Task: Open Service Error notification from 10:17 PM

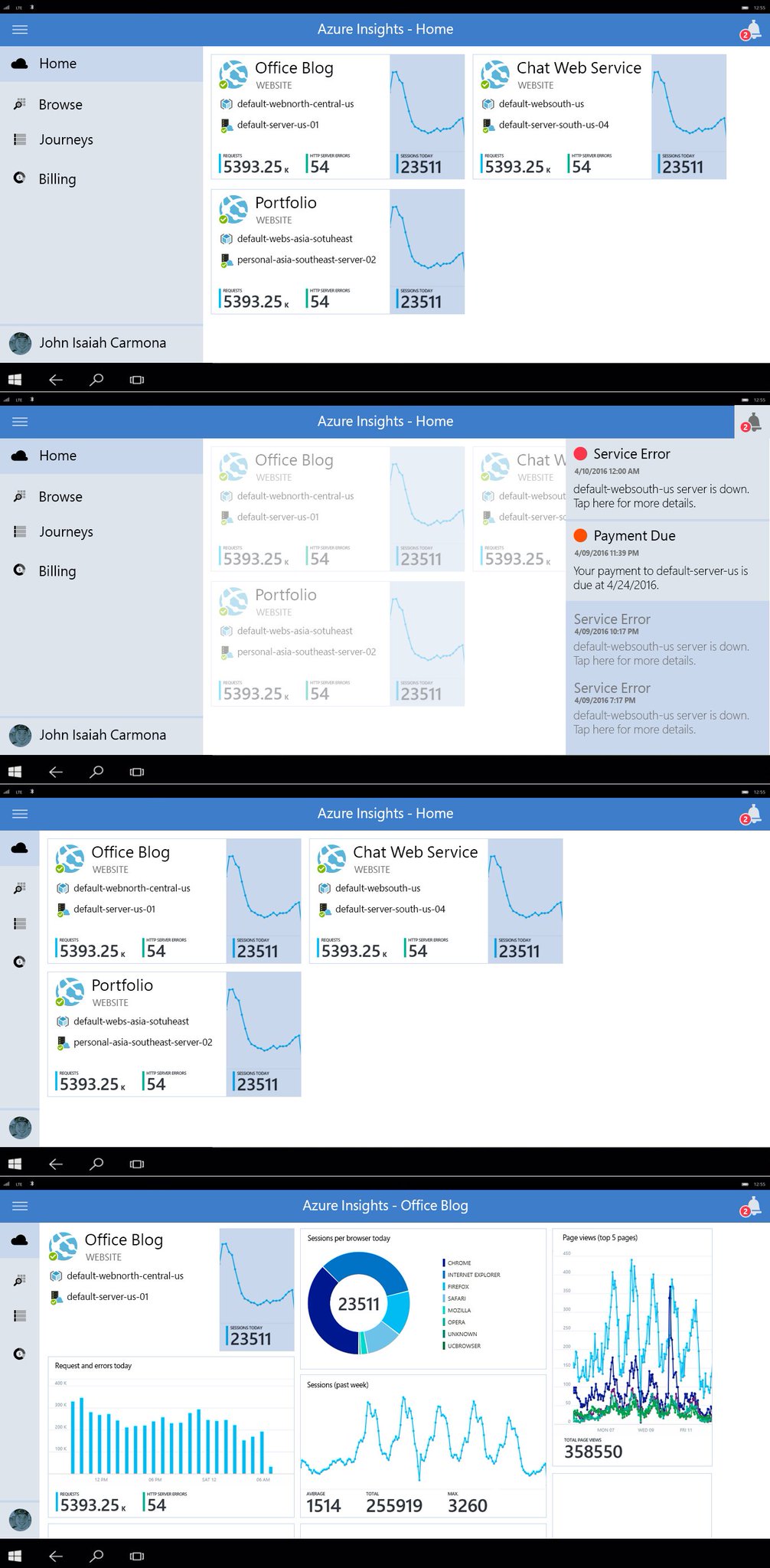Action: coord(661,639)
